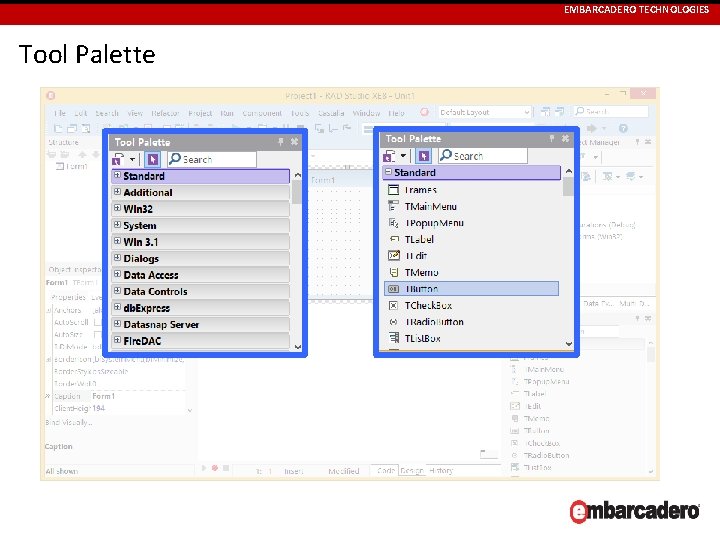Select the Frames component icon
Image resolution: width=720 pixels, height=540 pixels.
pos(394,190)
